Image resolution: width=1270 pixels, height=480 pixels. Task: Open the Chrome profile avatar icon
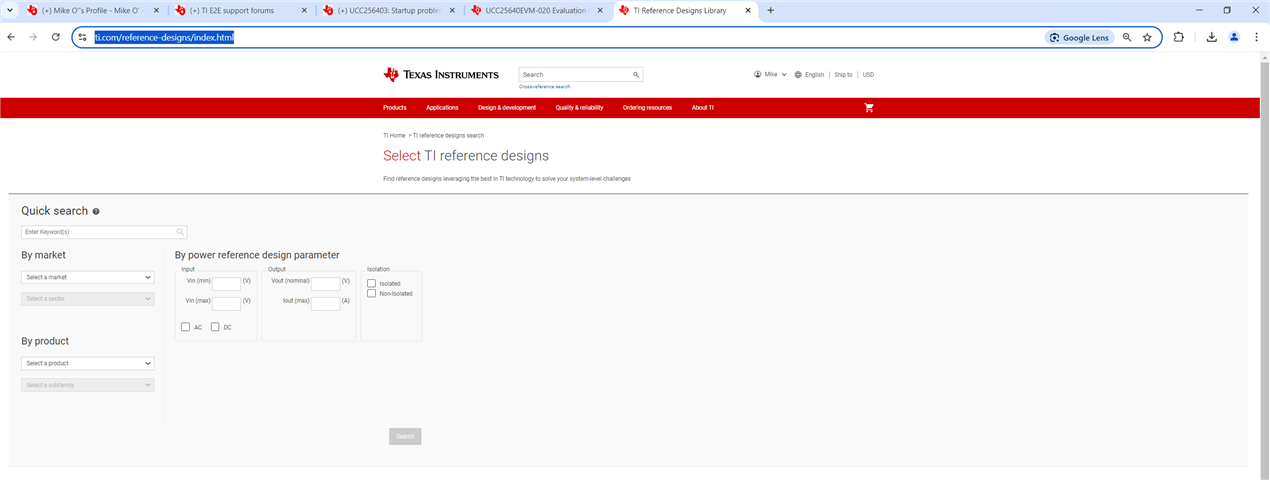click(x=1234, y=37)
